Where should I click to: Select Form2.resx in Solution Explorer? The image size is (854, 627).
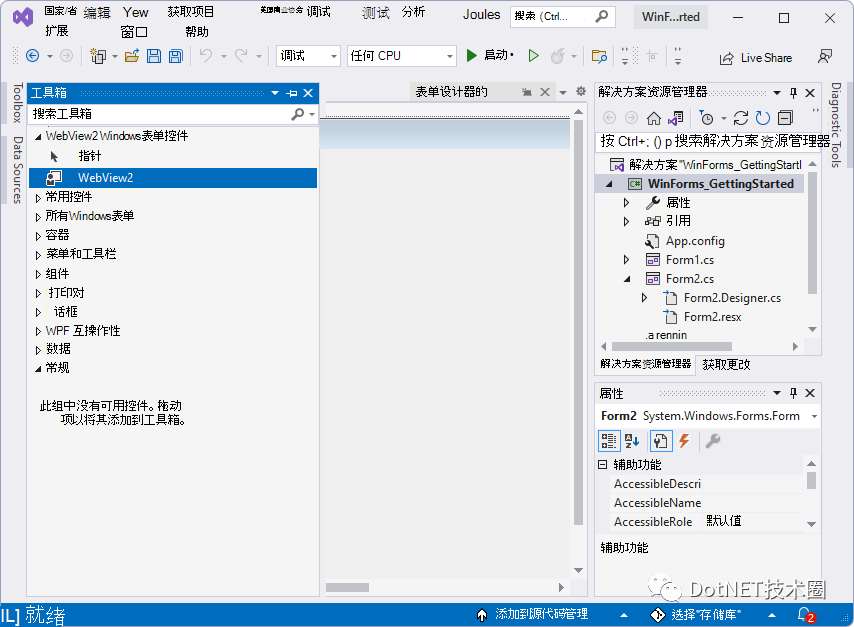(x=712, y=316)
